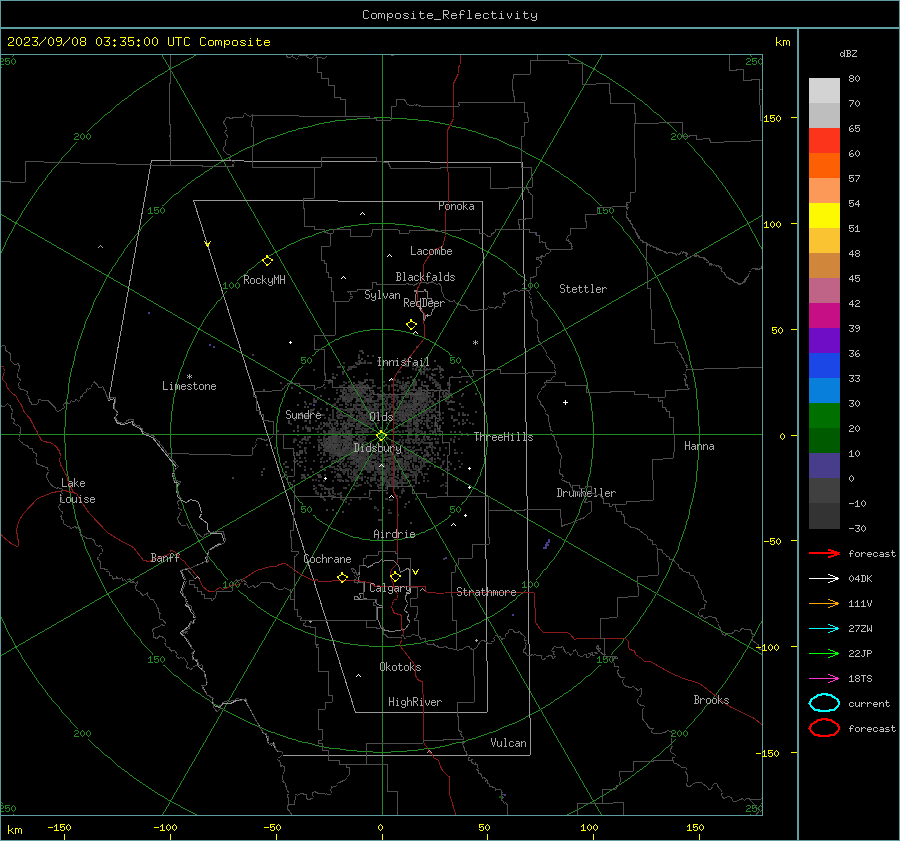This screenshot has height=841, width=900.
Task: Select the indigo 10 dBZ swatch
Action: point(824,466)
